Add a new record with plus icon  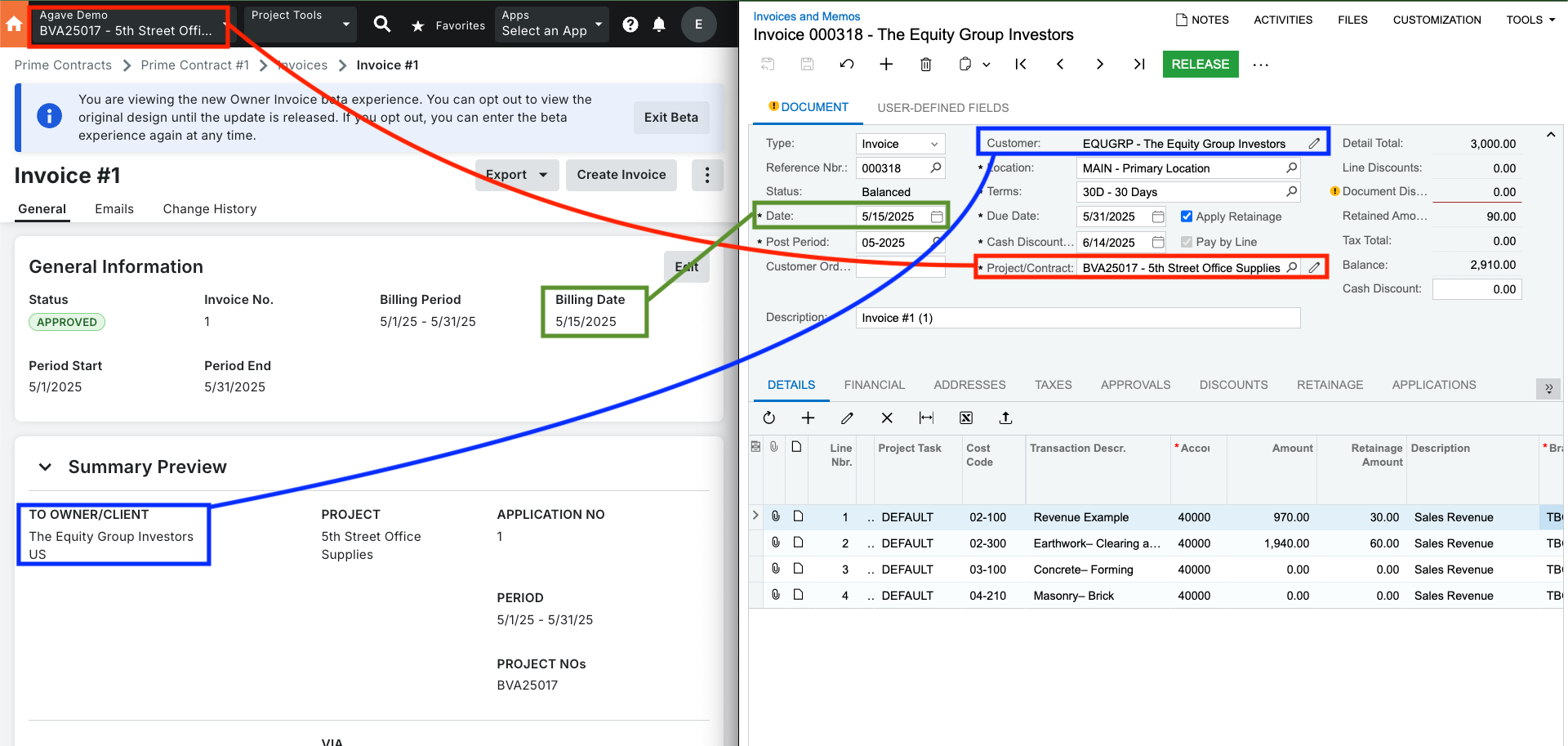coord(886,64)
